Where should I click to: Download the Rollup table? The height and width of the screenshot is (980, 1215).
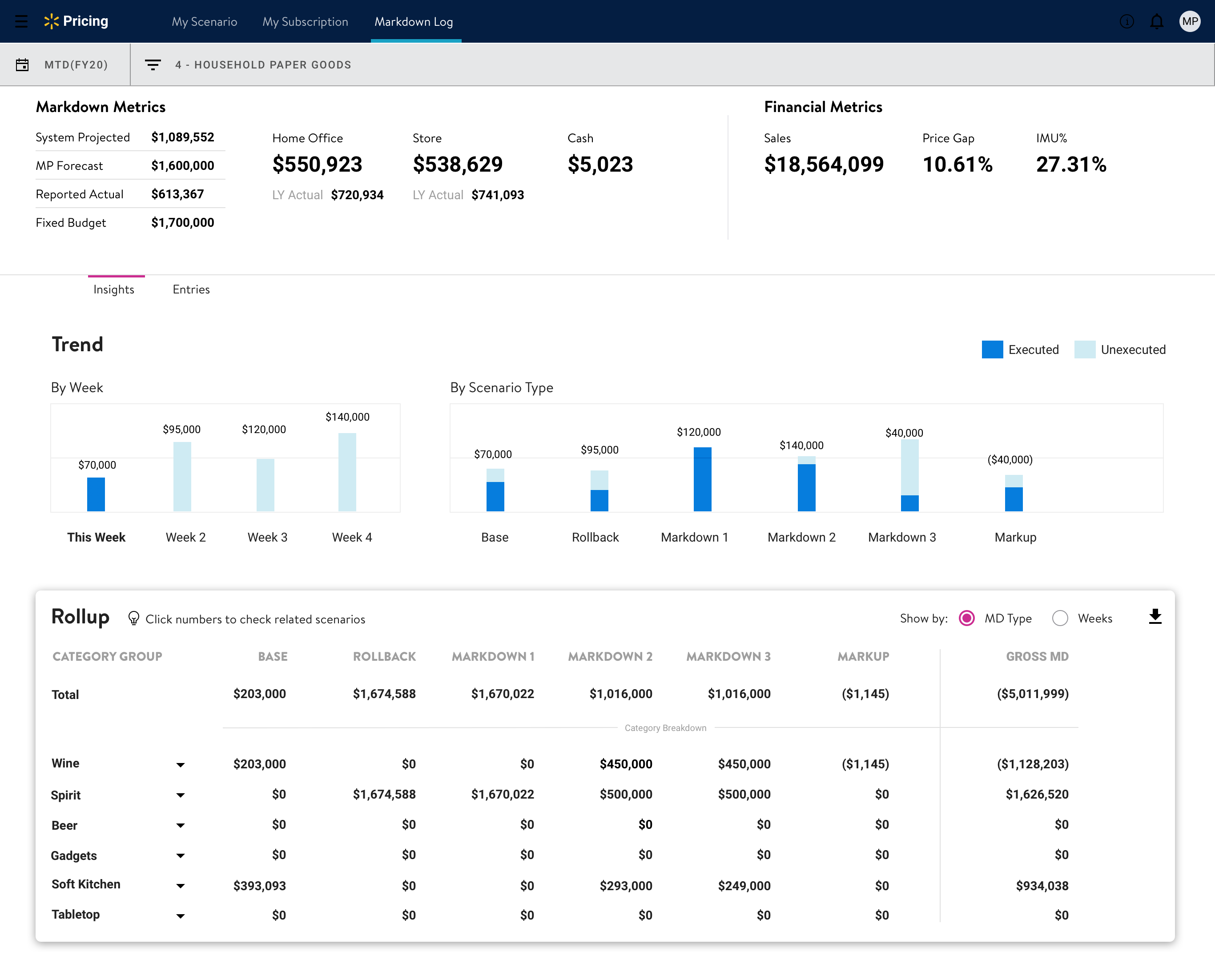point(1155,617)
